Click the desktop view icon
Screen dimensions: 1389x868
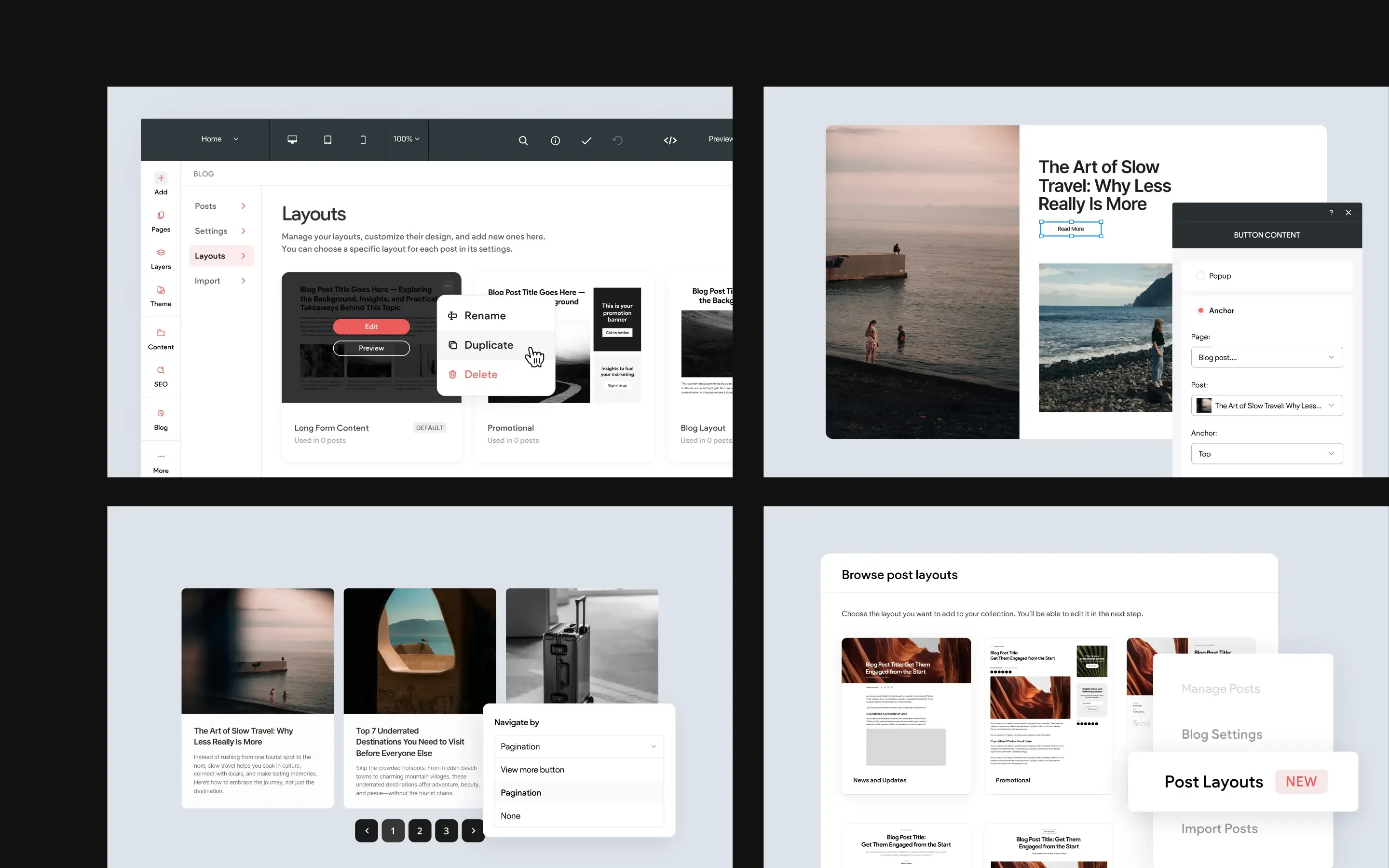(292, 139)
